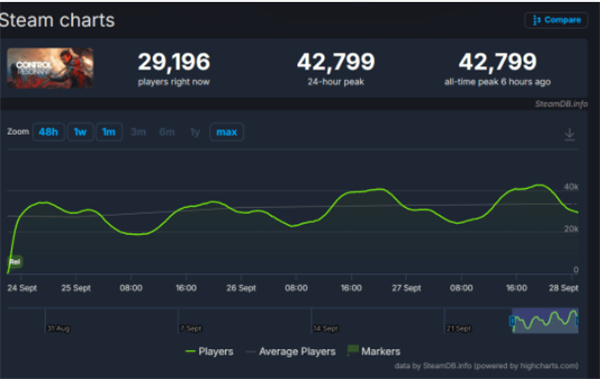Click the 31 Aug navigator label
600x379 pixels.
(x=59, y=328)
